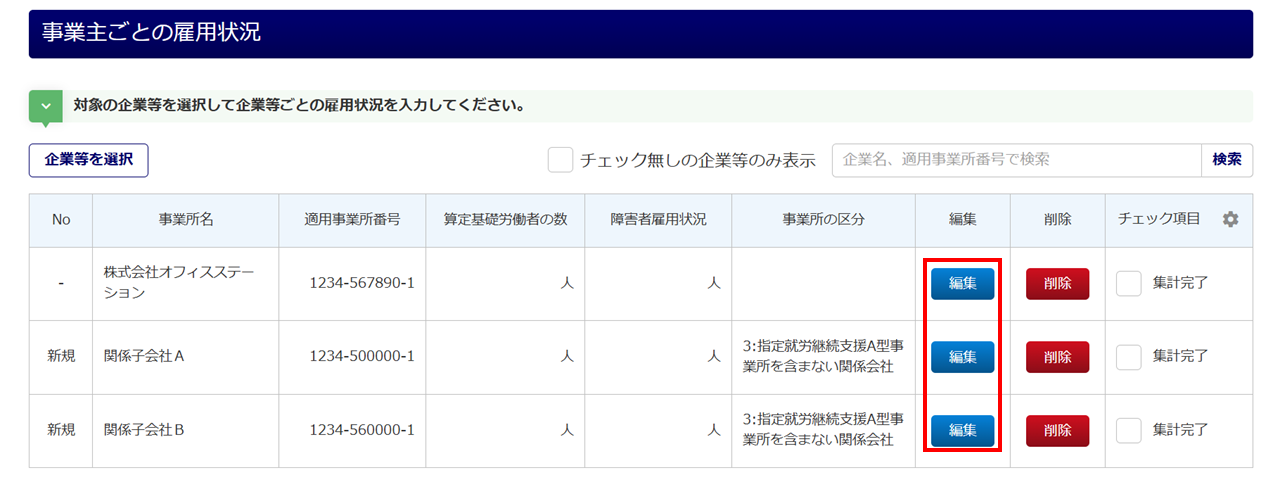Delete the 関係子会社A row with 削除
1280x482 pixels.
(1057, 357)
